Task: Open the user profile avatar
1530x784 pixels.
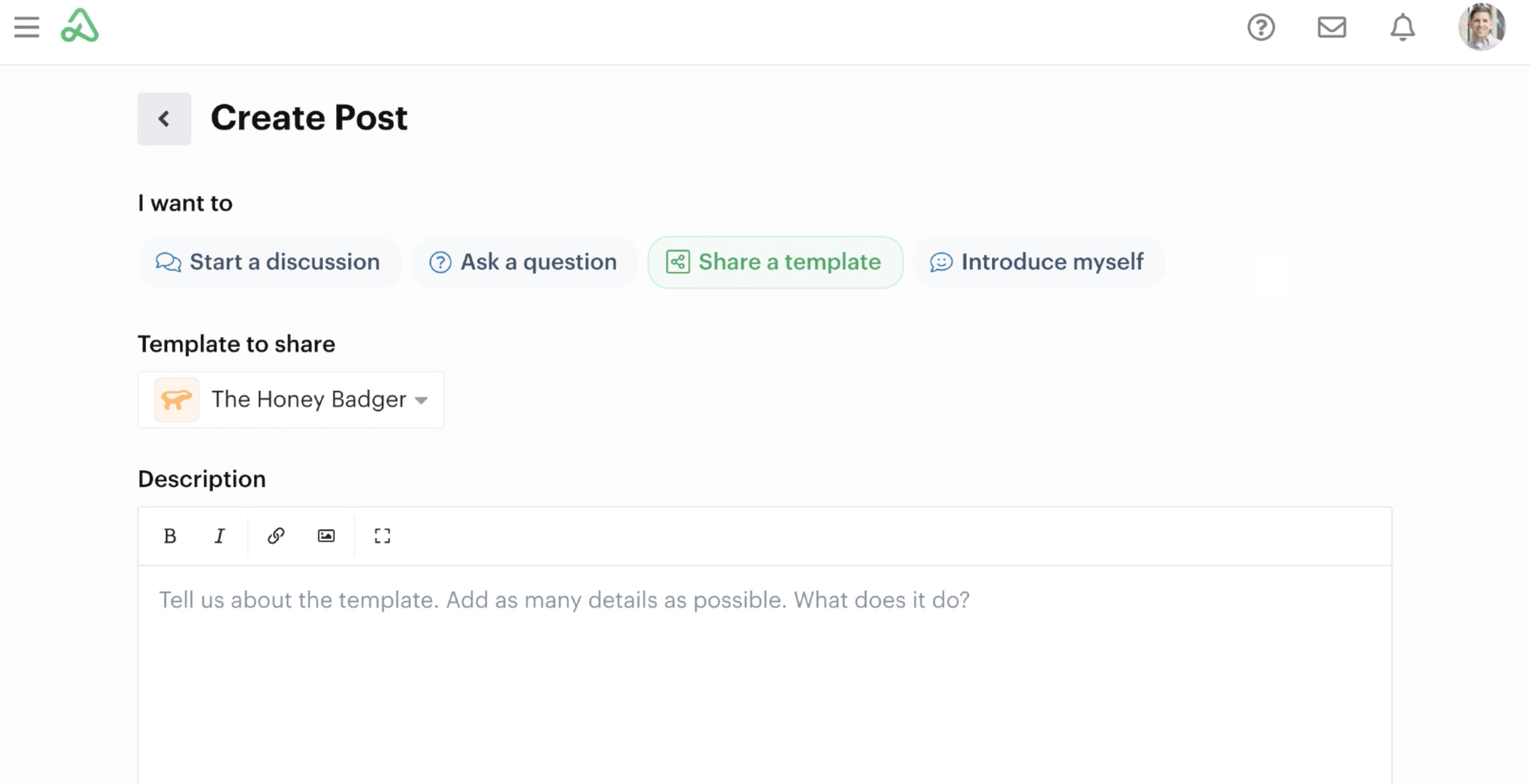Action: tap(1481, 27)
